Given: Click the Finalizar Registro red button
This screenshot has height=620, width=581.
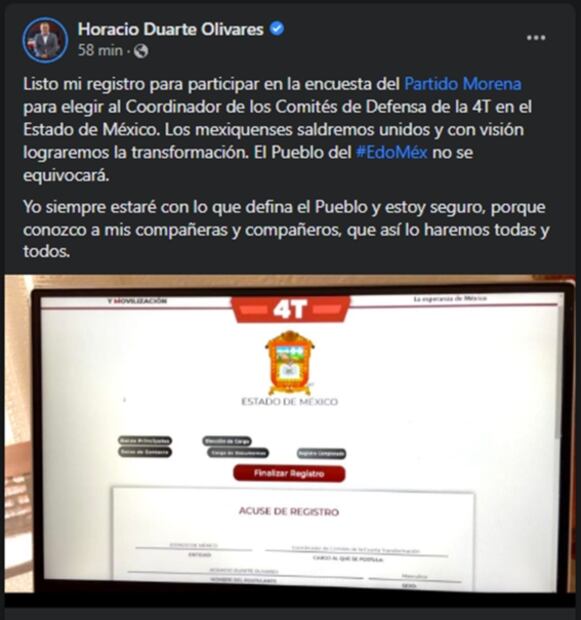Looking at the screenshot, I should (289, 473).
